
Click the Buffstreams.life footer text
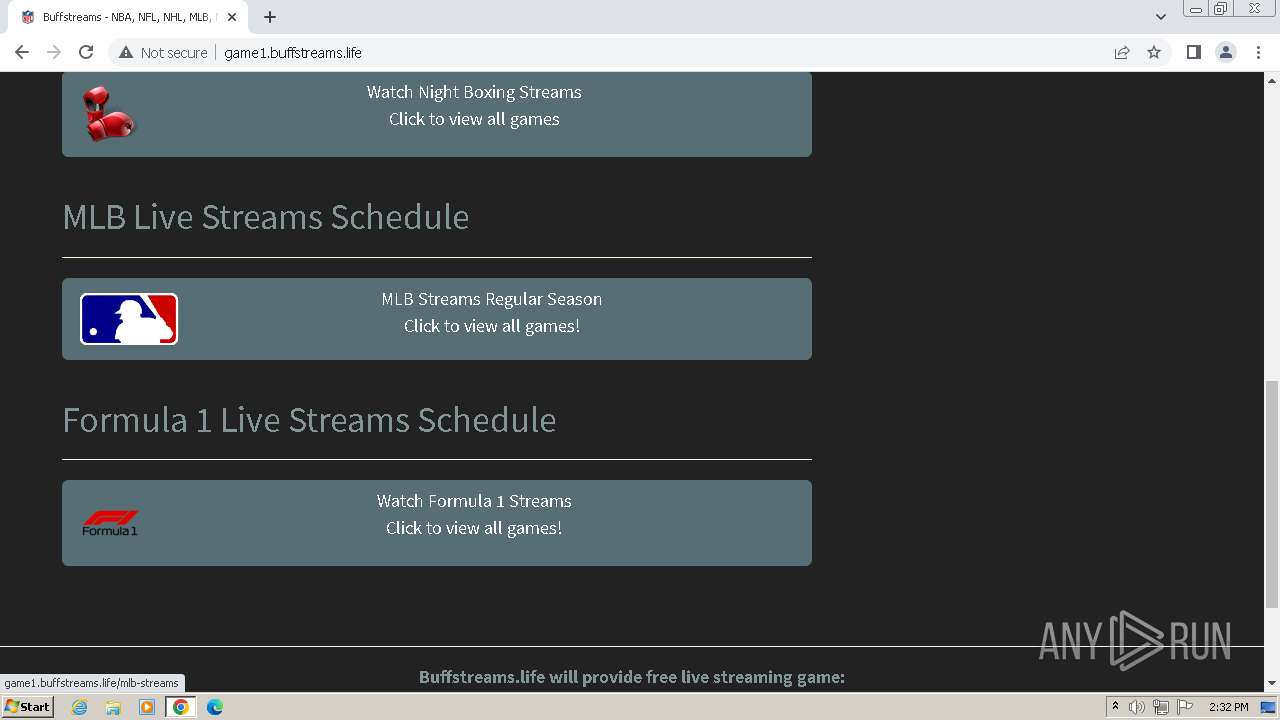coord(632,677)
